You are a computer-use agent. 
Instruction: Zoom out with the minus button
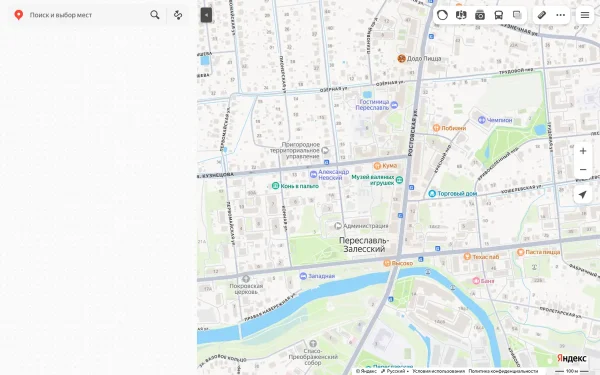583,170
